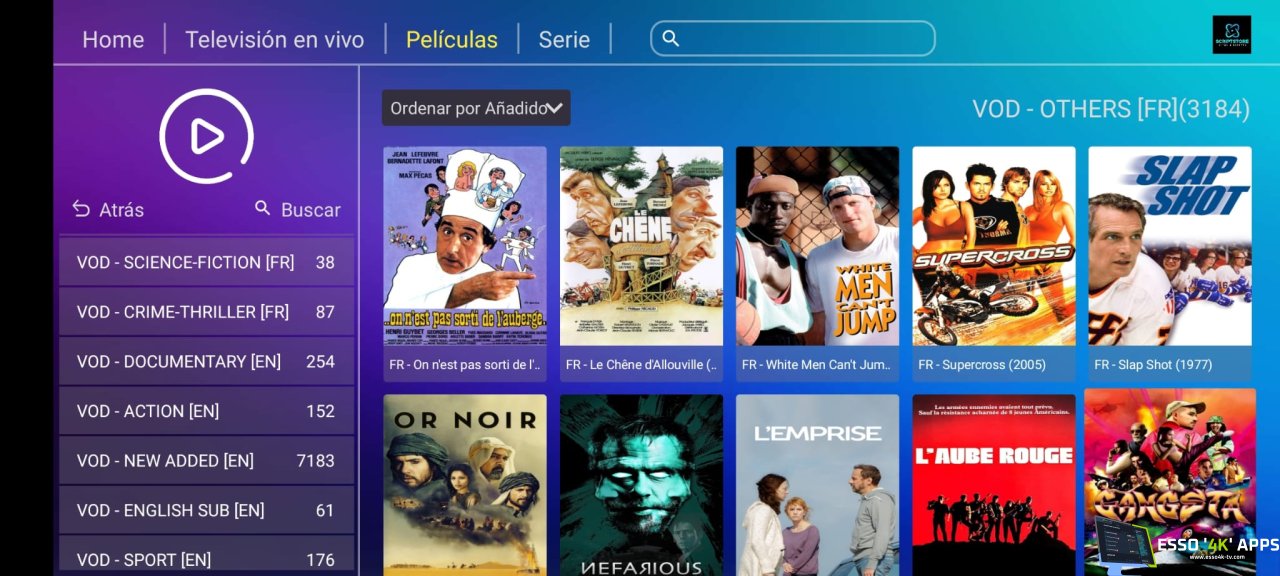
Task: Click the Scriptstore logo in top corner
Action: pos(1231,34)
